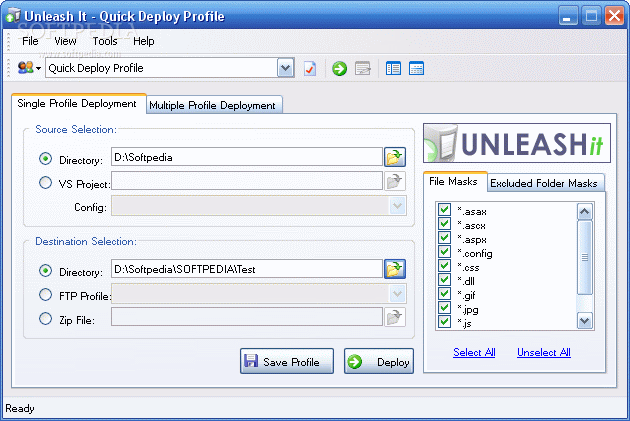This screenshot has width=630, height=421.
Task: Click the blue calendar grid toolbar icon
Action: coord(416,68)
